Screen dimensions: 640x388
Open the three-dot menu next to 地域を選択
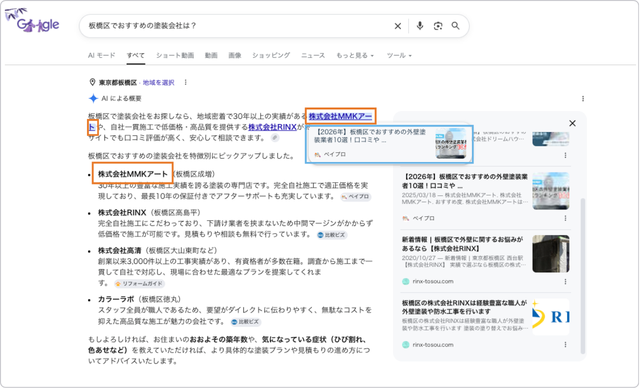pyautogui.click(x=185, y=82)
